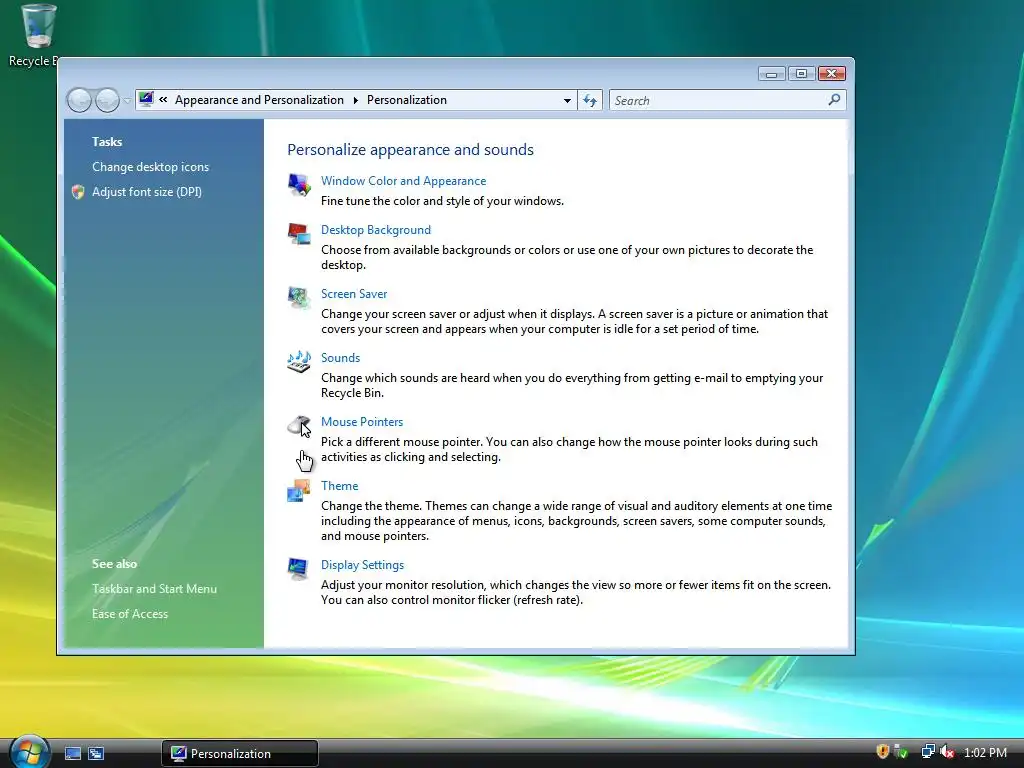
Task: Open Ease of Access link
Action: click(130, 613)
